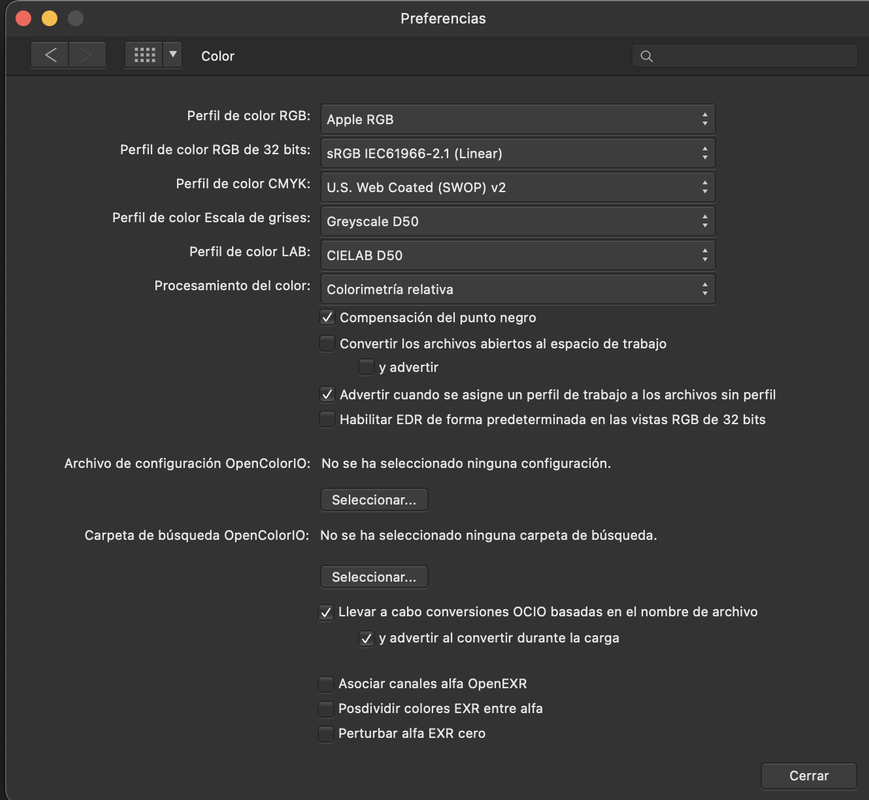Click the 'Preferencias' window title
Image resolution: width=869 pixels, height=800 pixels.
[443, 18]
